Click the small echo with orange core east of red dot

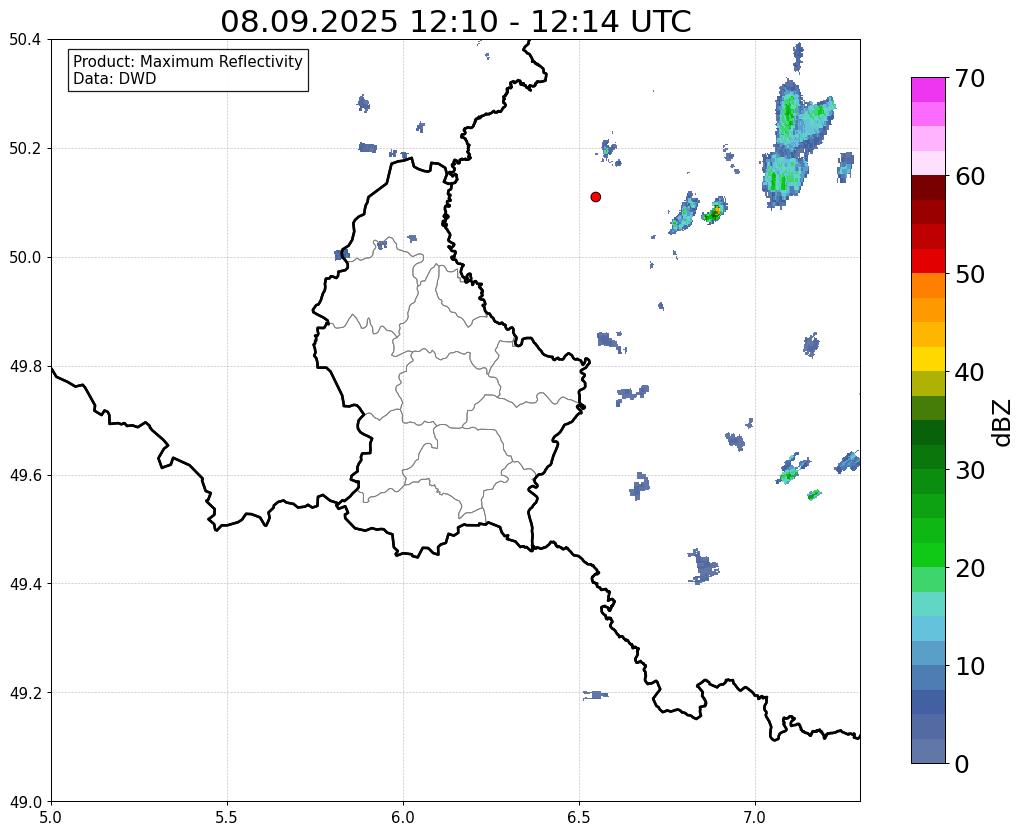pyautogui.click(x=714, y=210)
